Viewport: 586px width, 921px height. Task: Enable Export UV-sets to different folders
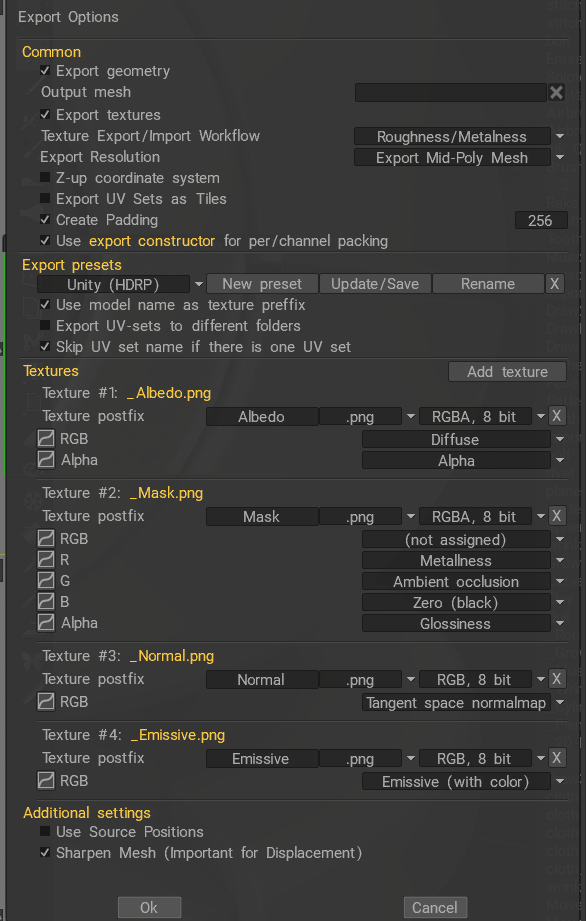tap(45, 326)
